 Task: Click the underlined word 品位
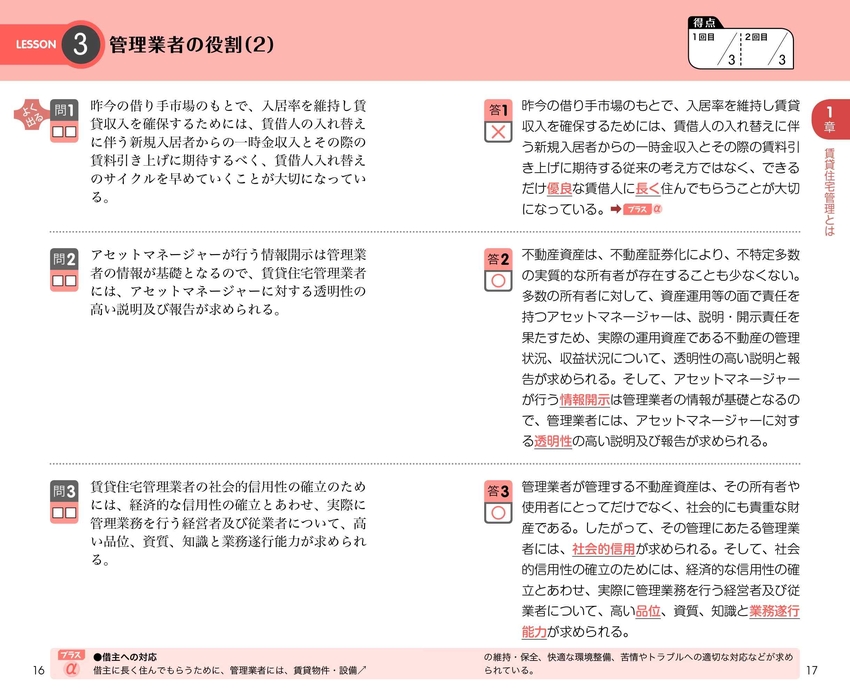(x=647, y=611)
